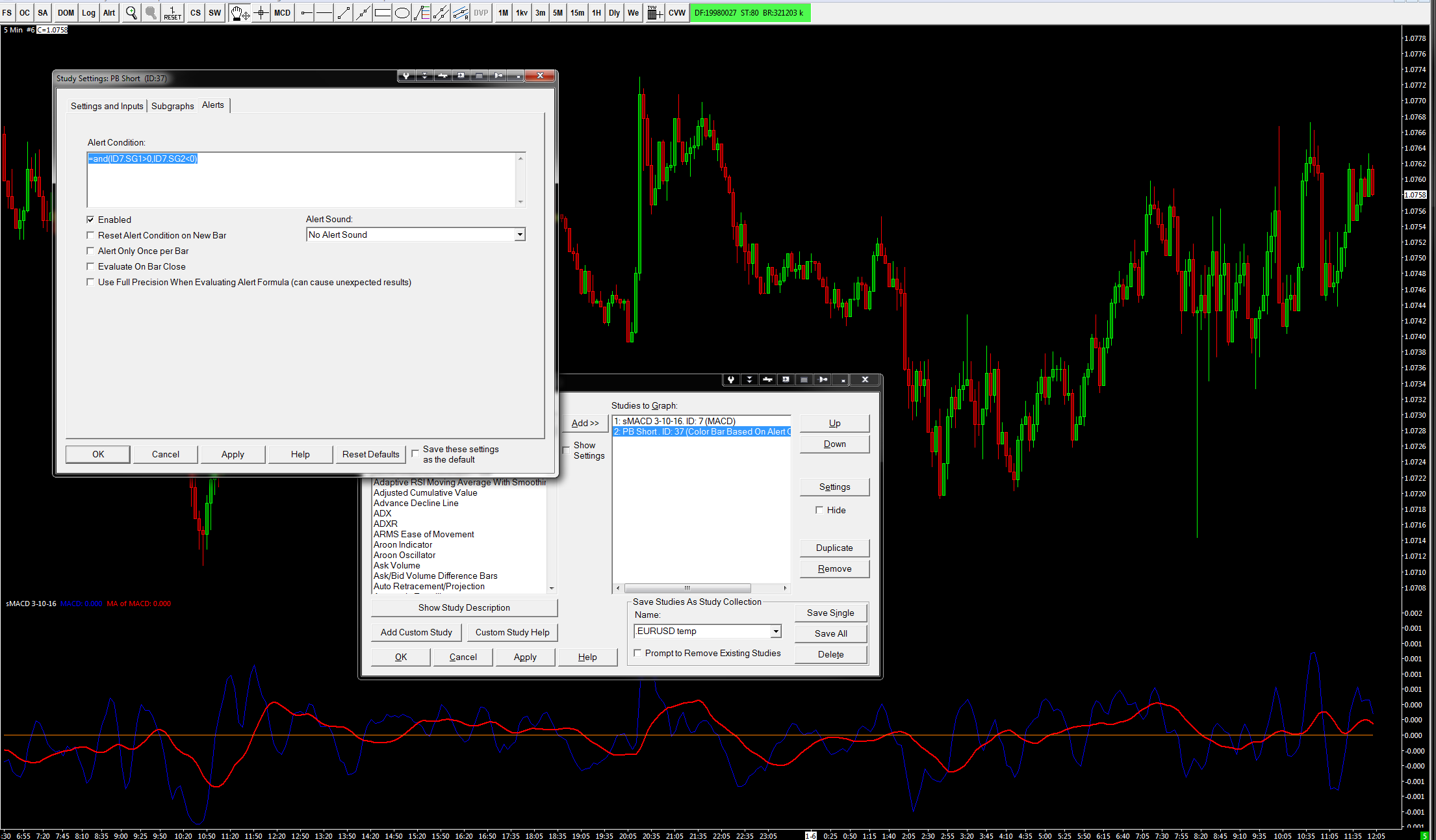The width and height of the screenshot is (1436, 840).
Task: Open the Alert Sound dropdown
Action: [x=520, y=235]
